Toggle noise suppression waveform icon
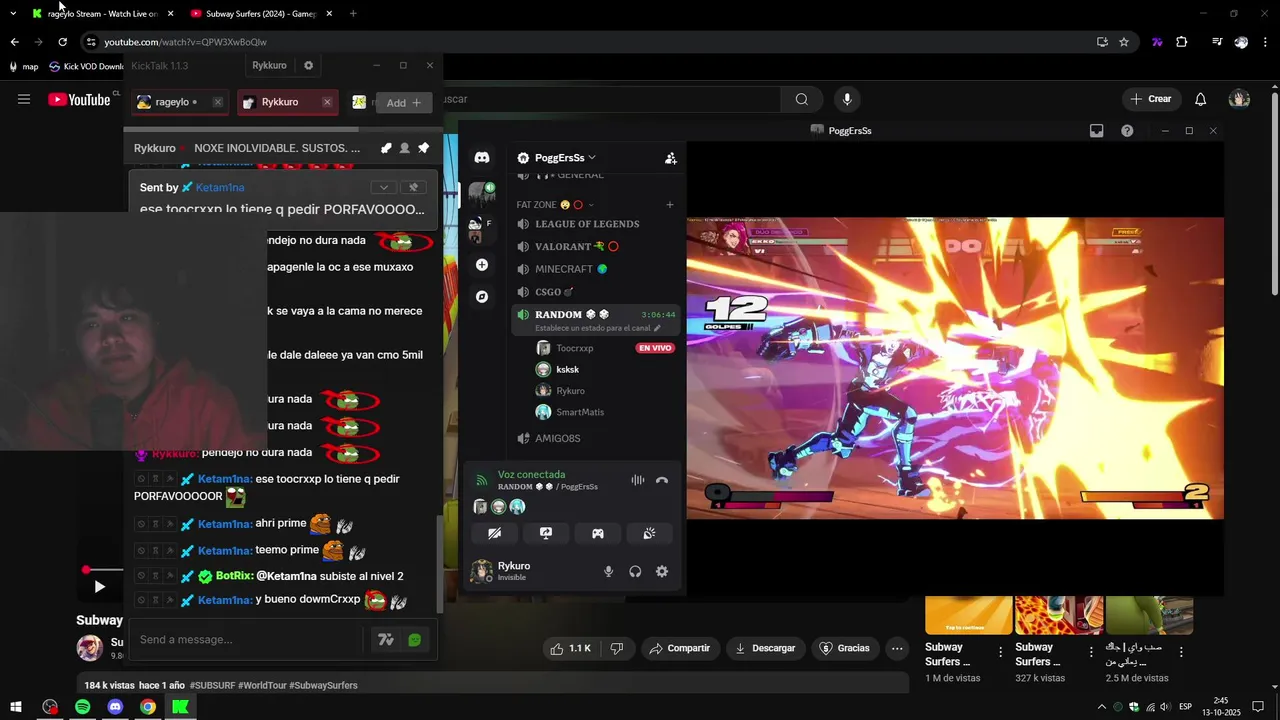Image resolution: width=1280 pixels, height=720 pixels. (638, 480)
